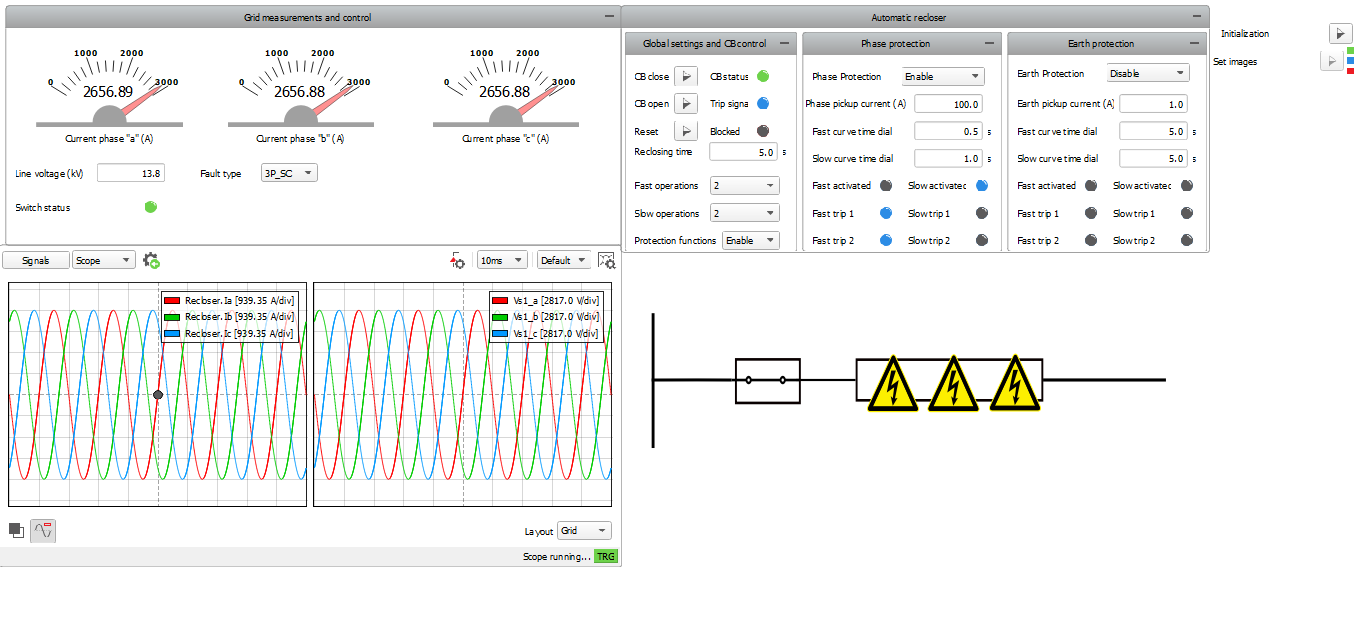
Task: Open the viewport settings icon beside Default
Action: (606, 260)
